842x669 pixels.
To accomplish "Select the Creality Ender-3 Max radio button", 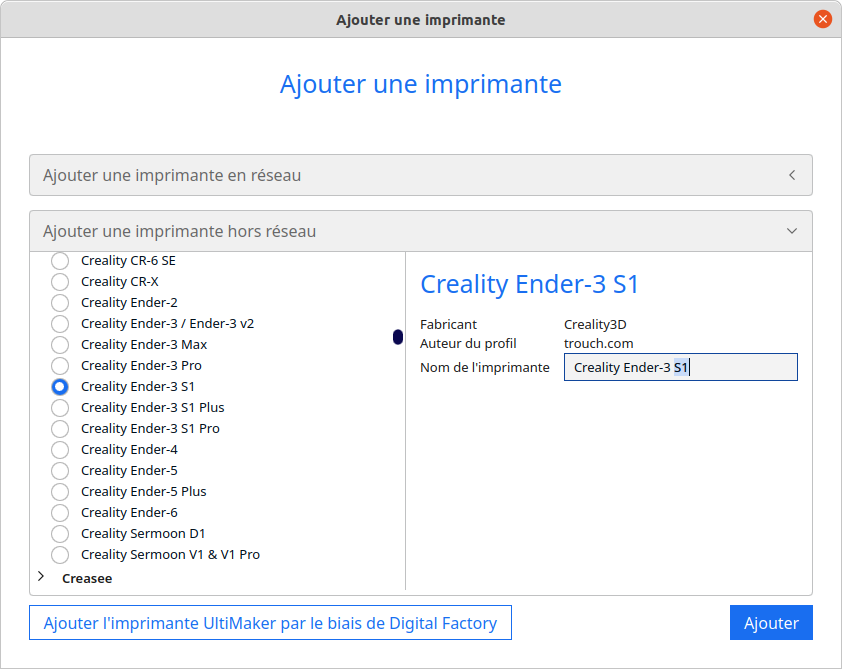I will [x=60, y=345].
